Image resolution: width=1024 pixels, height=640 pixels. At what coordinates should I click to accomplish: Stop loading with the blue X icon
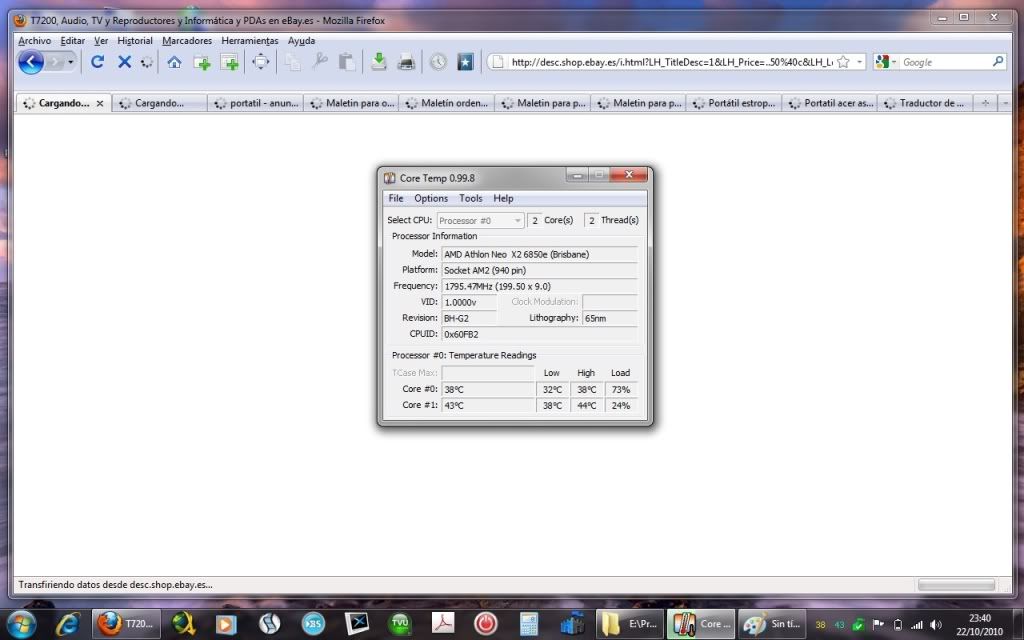(x=124, y=62)
